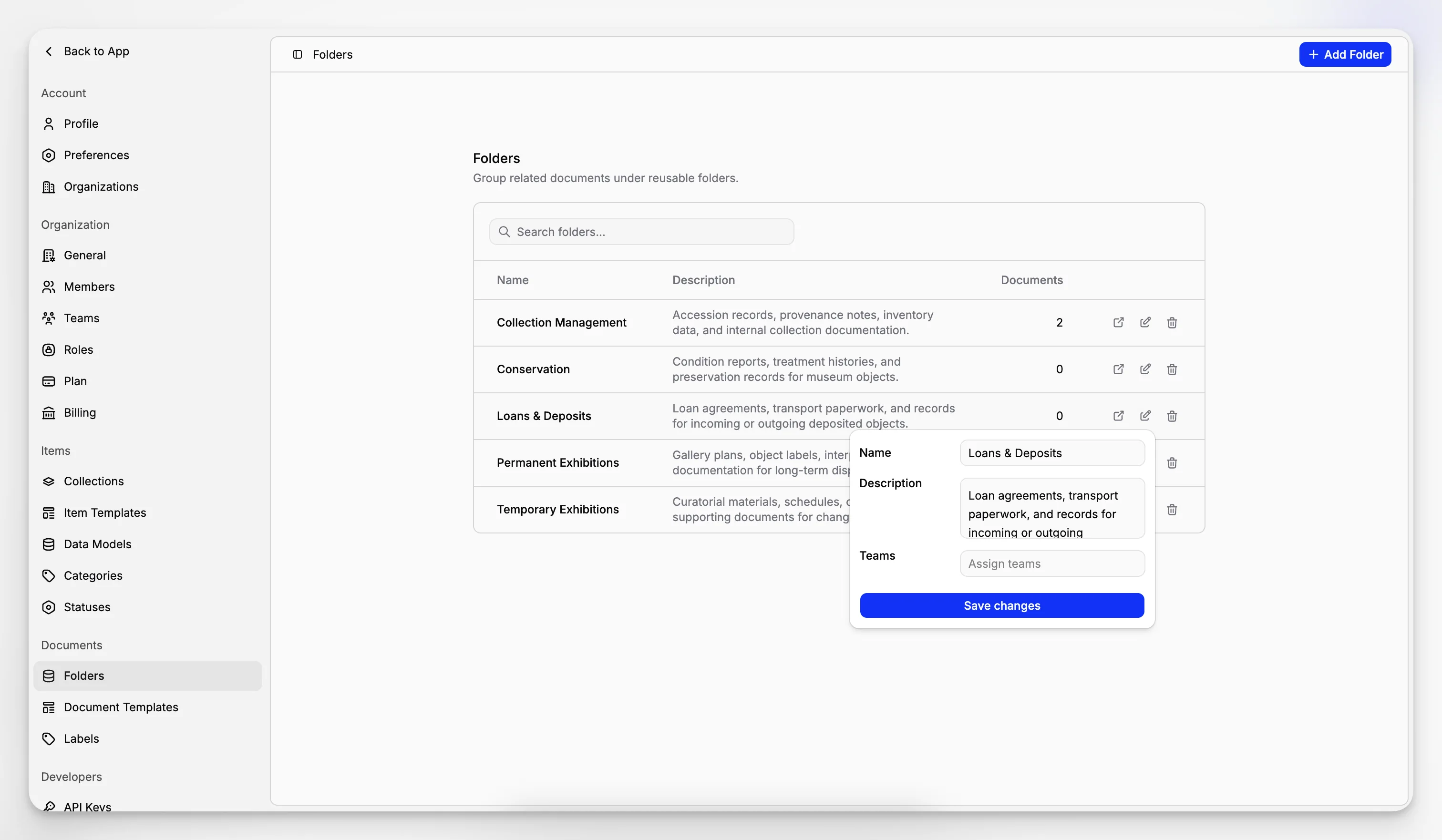Click the Description textarea in popover
1442x840 pixels.
click(1052, 508)
